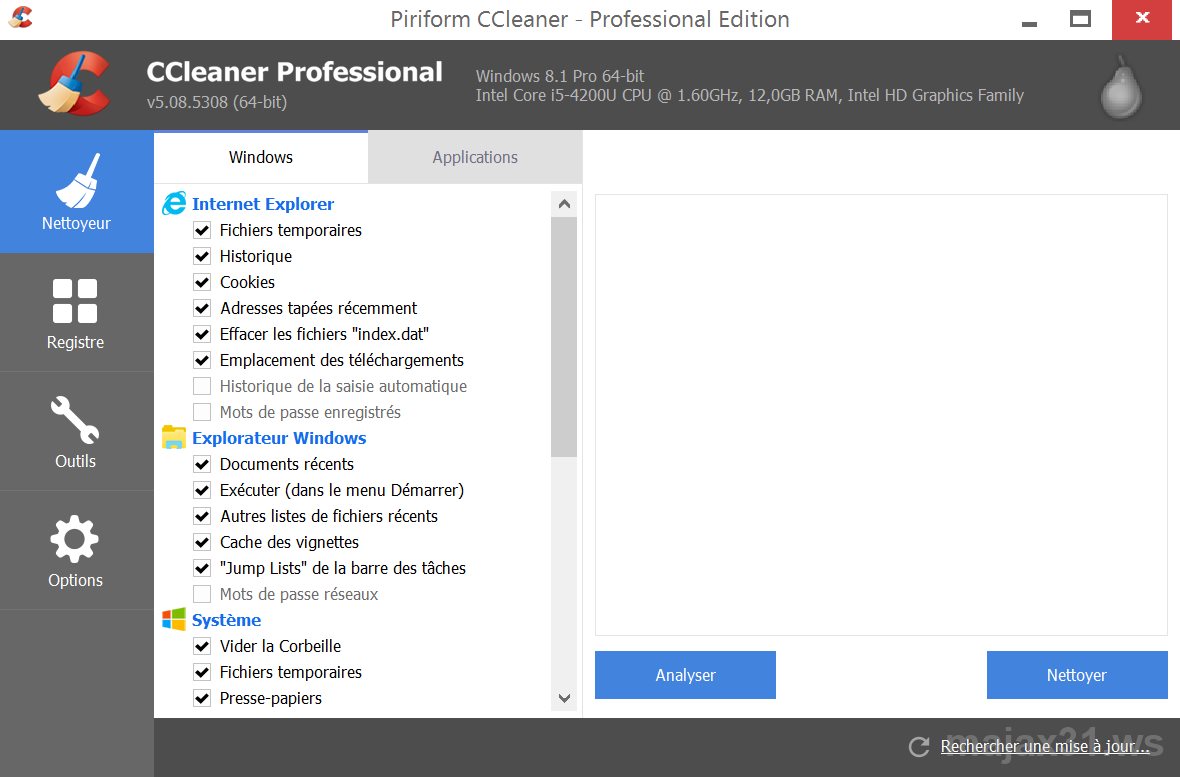Click the Piriform pear logo

1121,87
